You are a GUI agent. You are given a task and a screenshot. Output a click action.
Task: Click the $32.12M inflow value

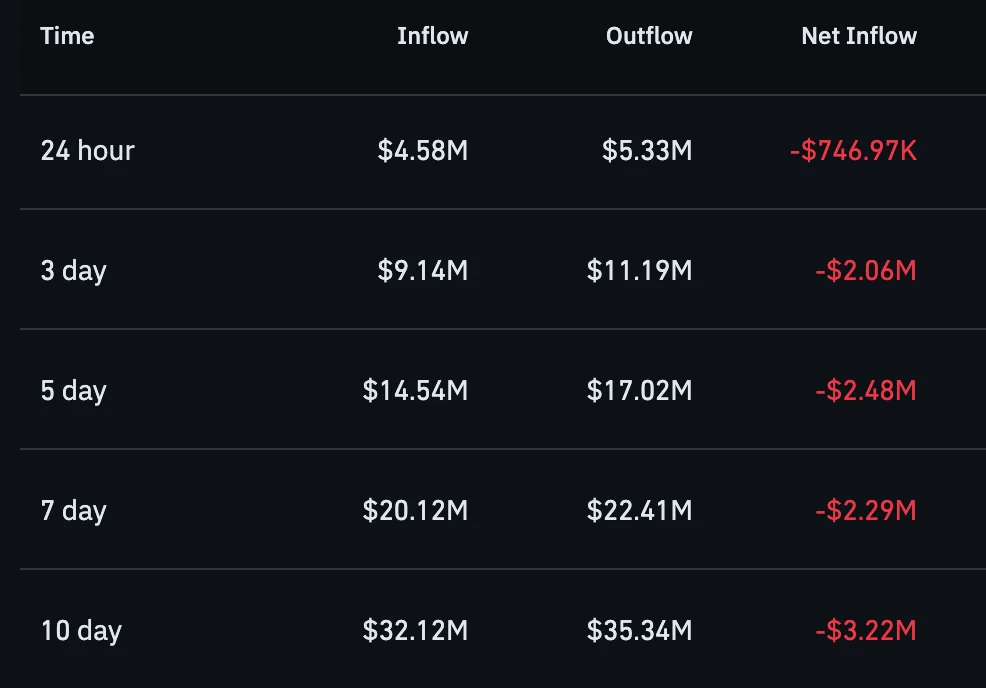click(415, 631)
